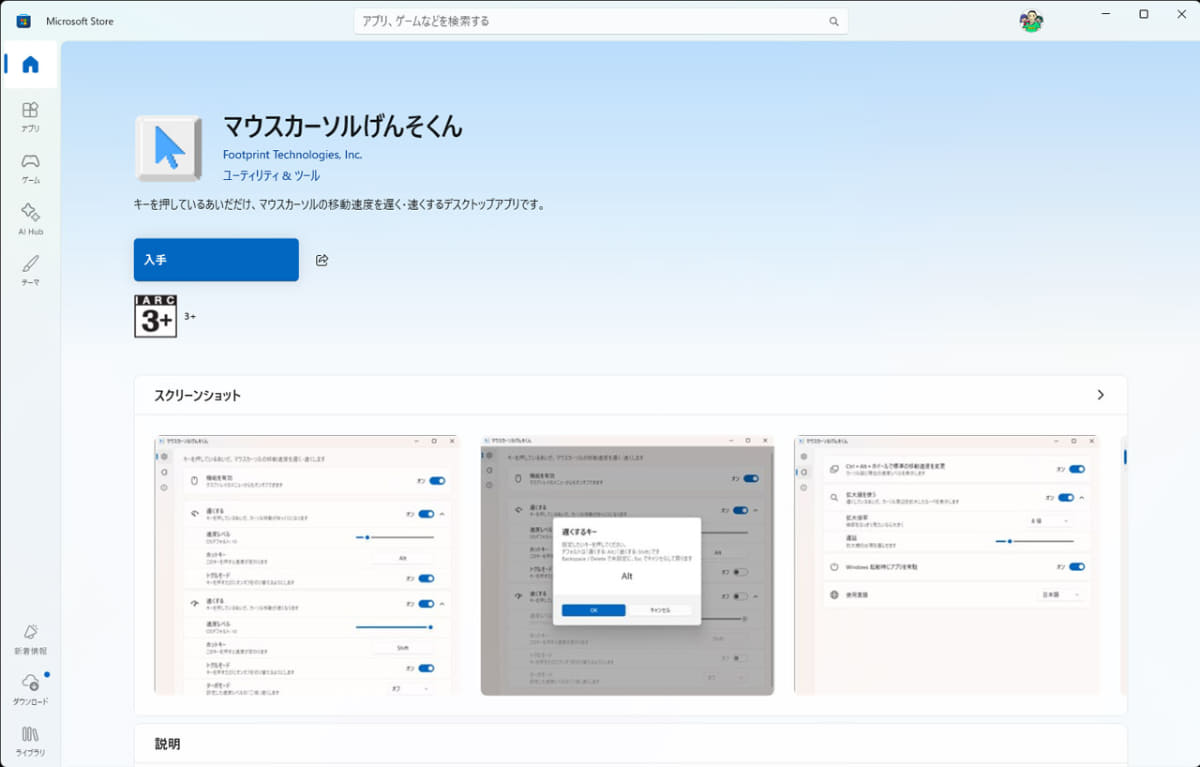1200x767 pixels.
Task: Open ユーティリティ & ツール category link
Action: tap(271, 176)
